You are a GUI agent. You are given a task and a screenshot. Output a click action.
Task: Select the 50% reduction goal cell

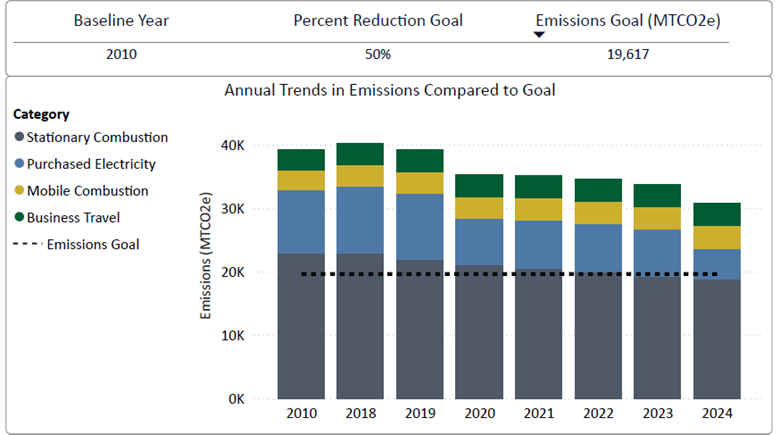pos(378,54)
